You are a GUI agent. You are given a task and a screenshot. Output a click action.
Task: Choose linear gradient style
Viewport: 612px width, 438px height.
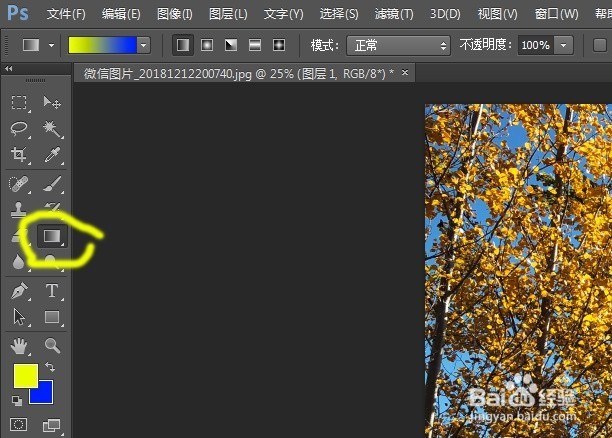click(183, 45)
